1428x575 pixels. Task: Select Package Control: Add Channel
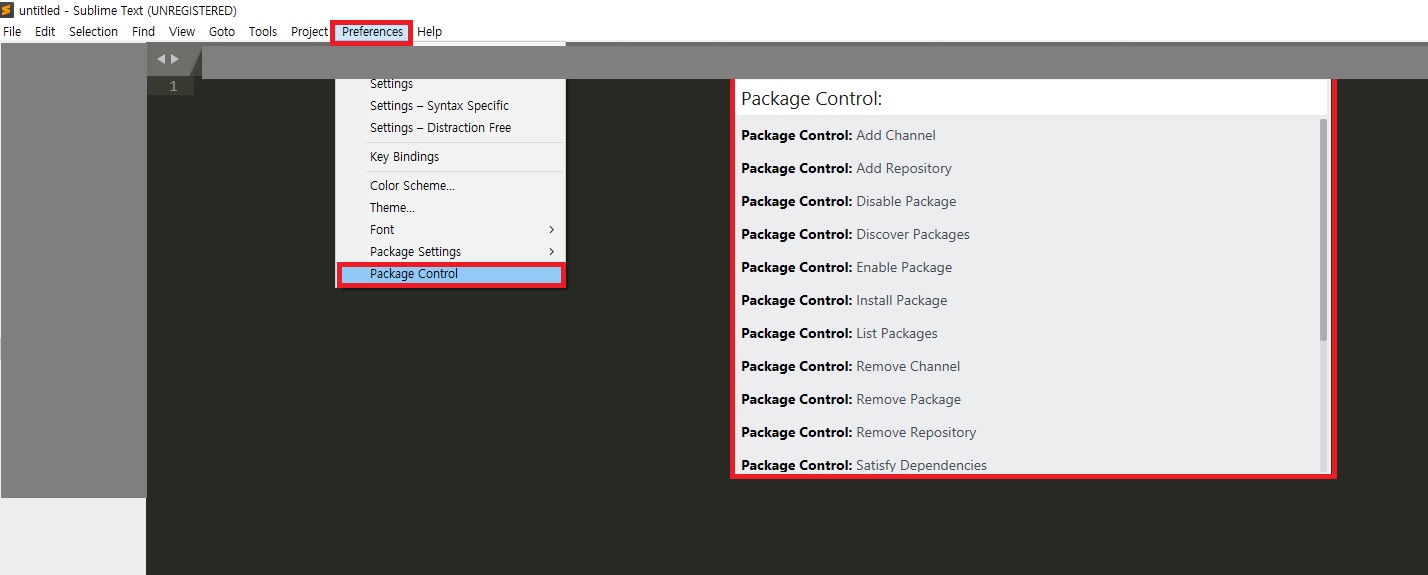tap(1027, 135)
